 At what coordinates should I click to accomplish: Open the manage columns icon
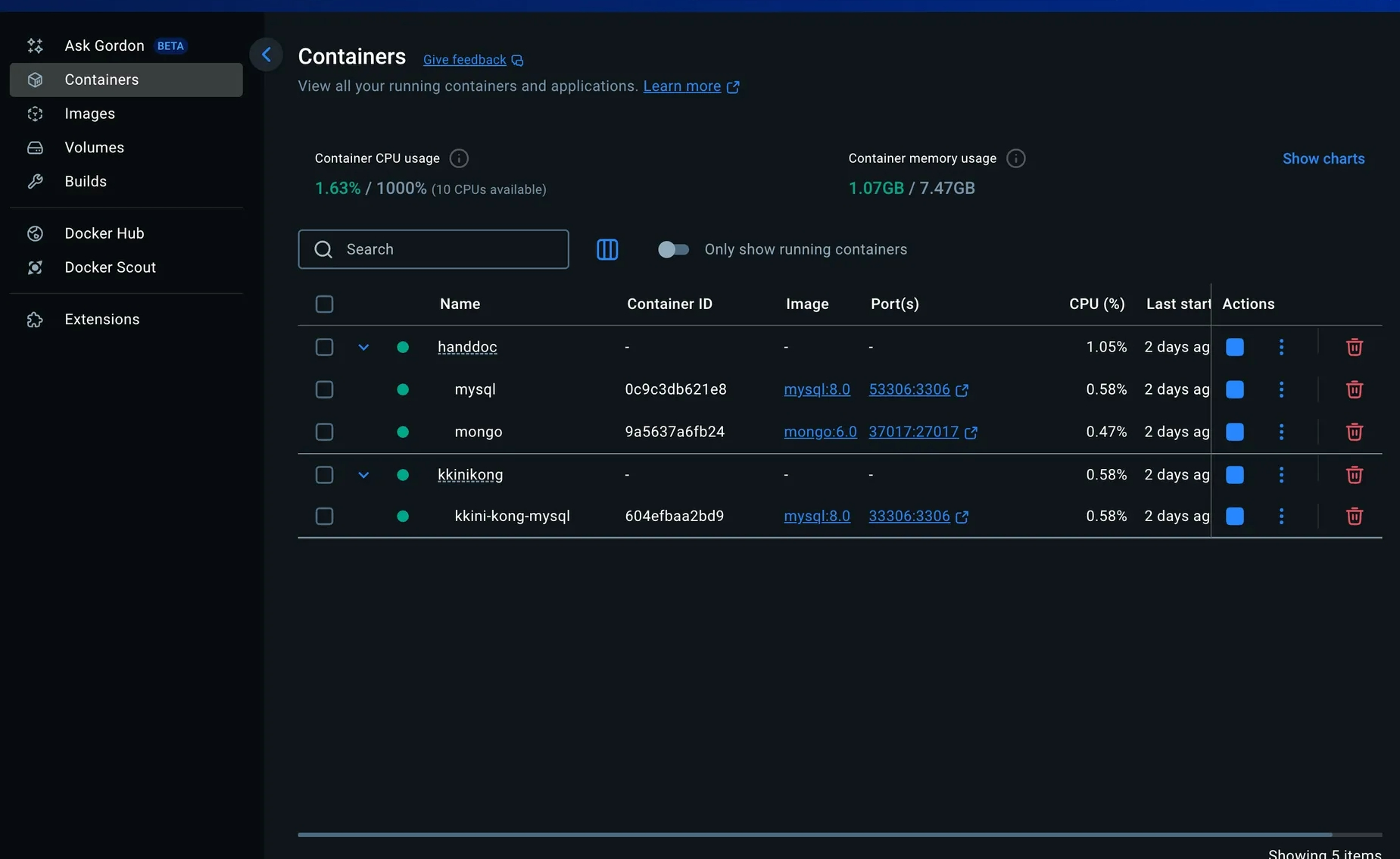coord(607,249)
